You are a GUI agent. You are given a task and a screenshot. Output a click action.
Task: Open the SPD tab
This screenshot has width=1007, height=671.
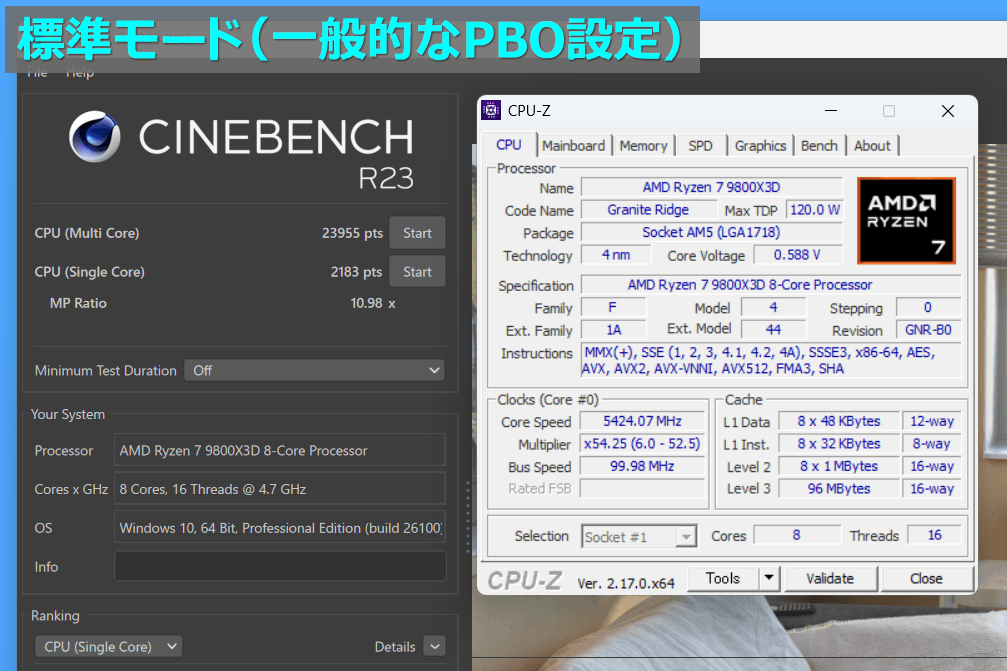[x=701, y=146]
